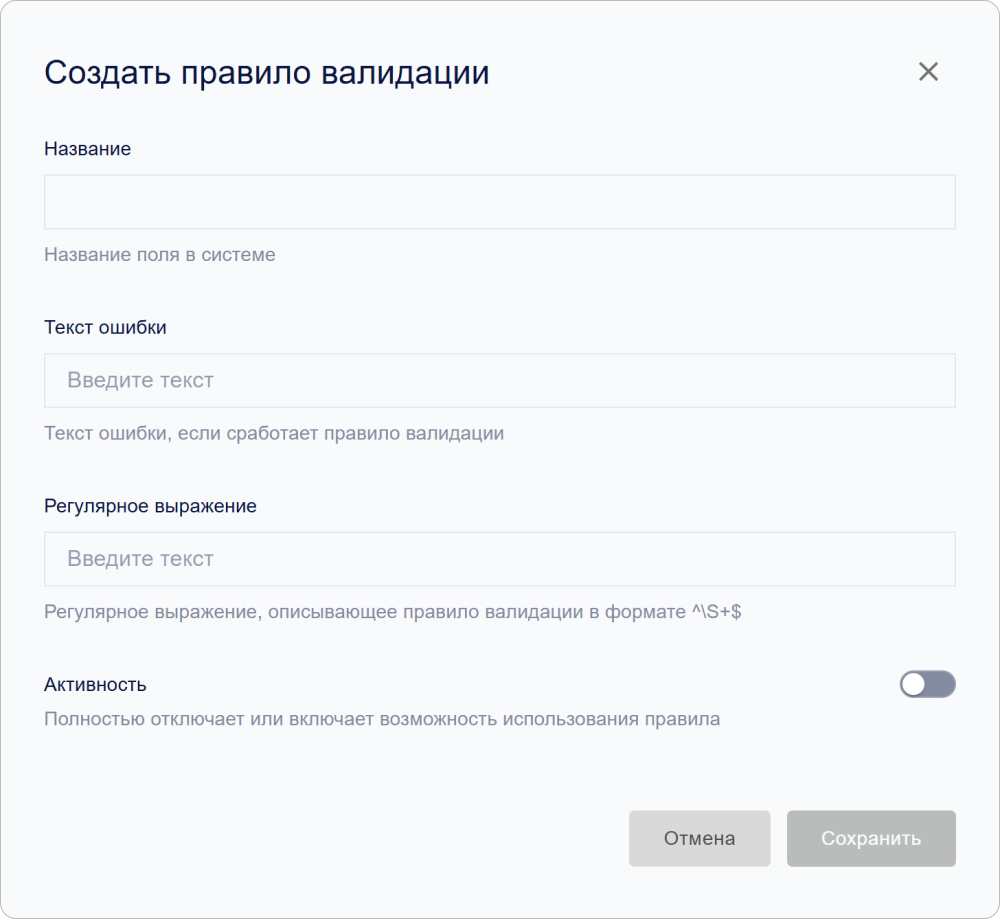Click the Название field label
This screenshot has width=1000, height=919.
pos(86,148)
